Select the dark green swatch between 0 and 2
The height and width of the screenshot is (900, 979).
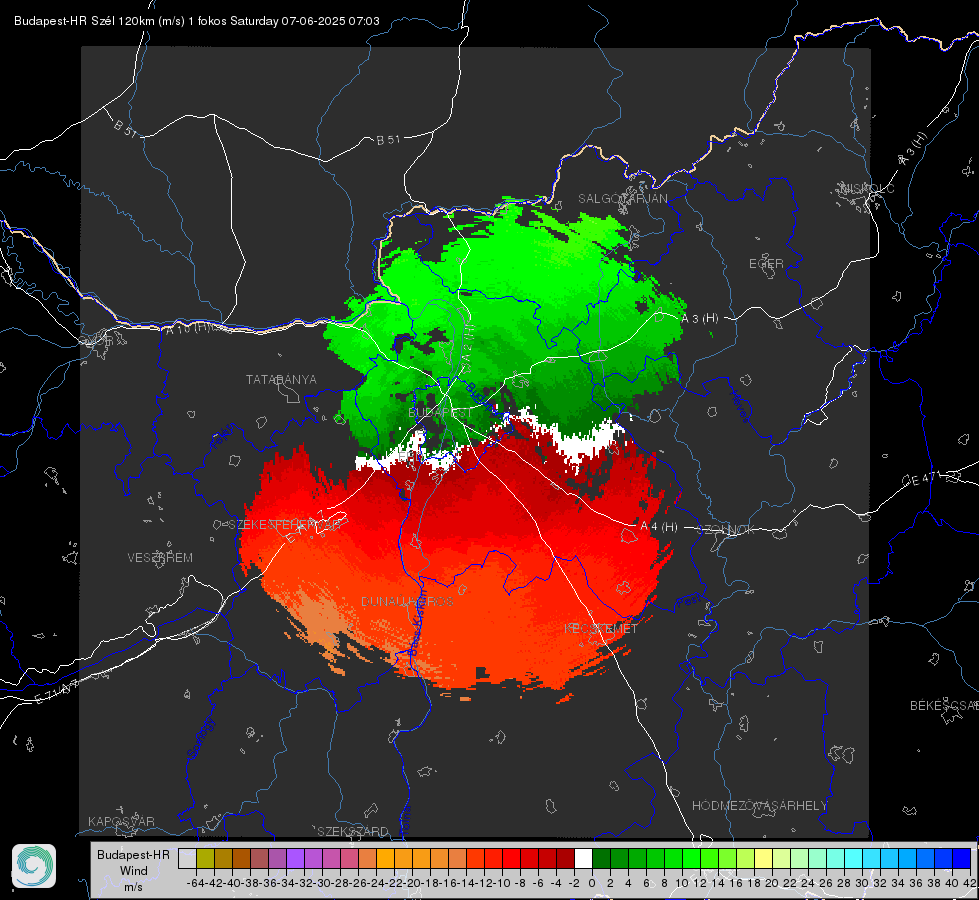(x=601, y=858)
